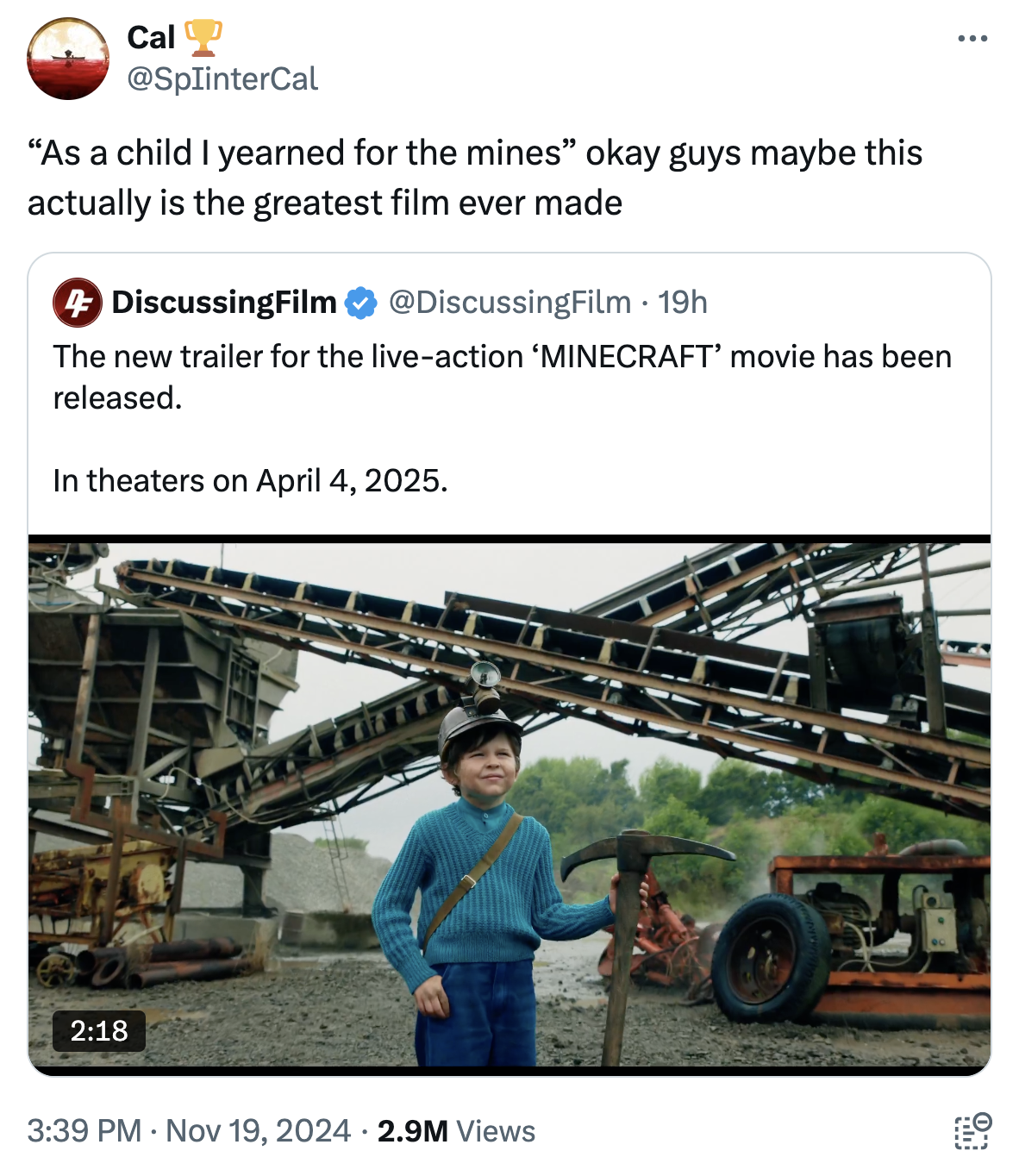Open Cal's round profile picture
The width and height of the screenshot is (1019, 1176).
coord(68,59)
